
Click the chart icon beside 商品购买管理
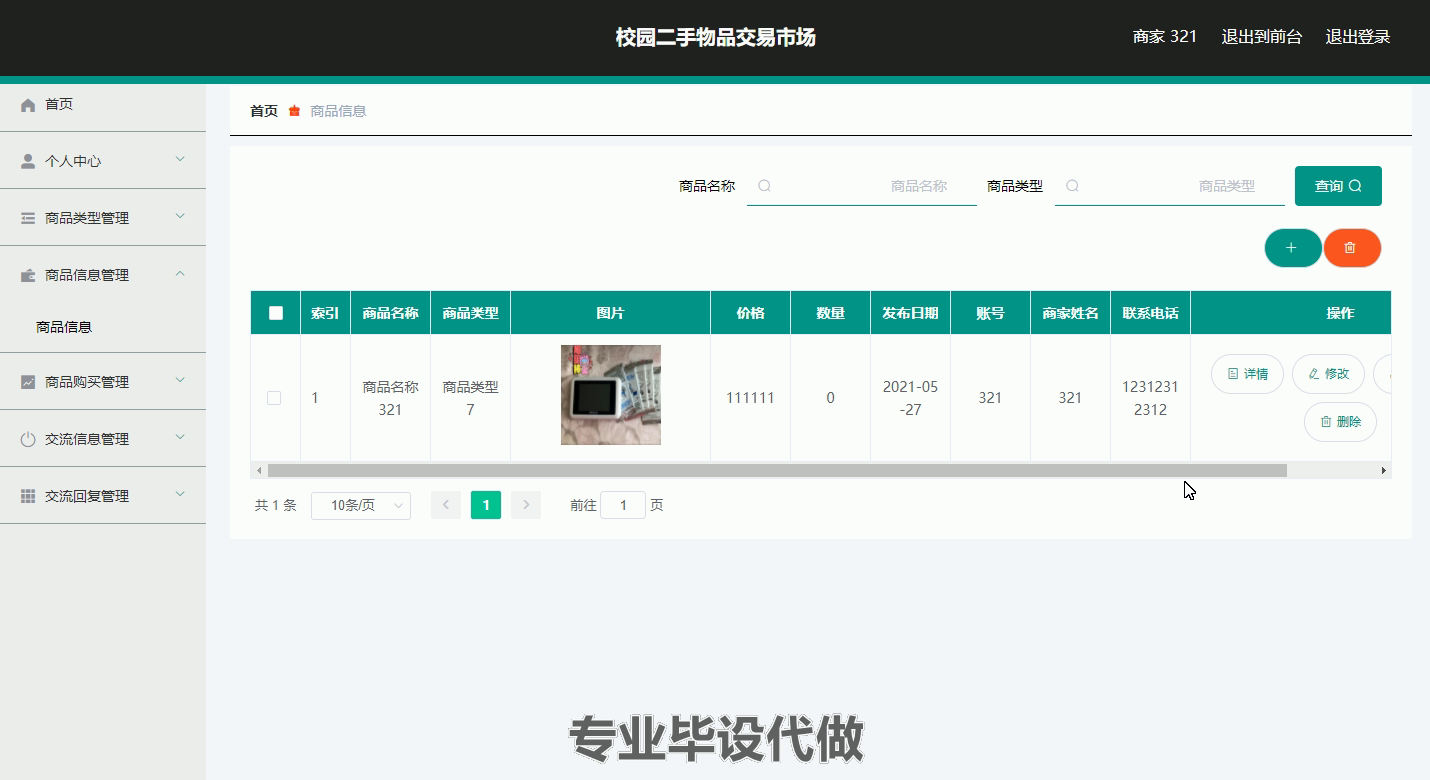(x=28, y=382)
